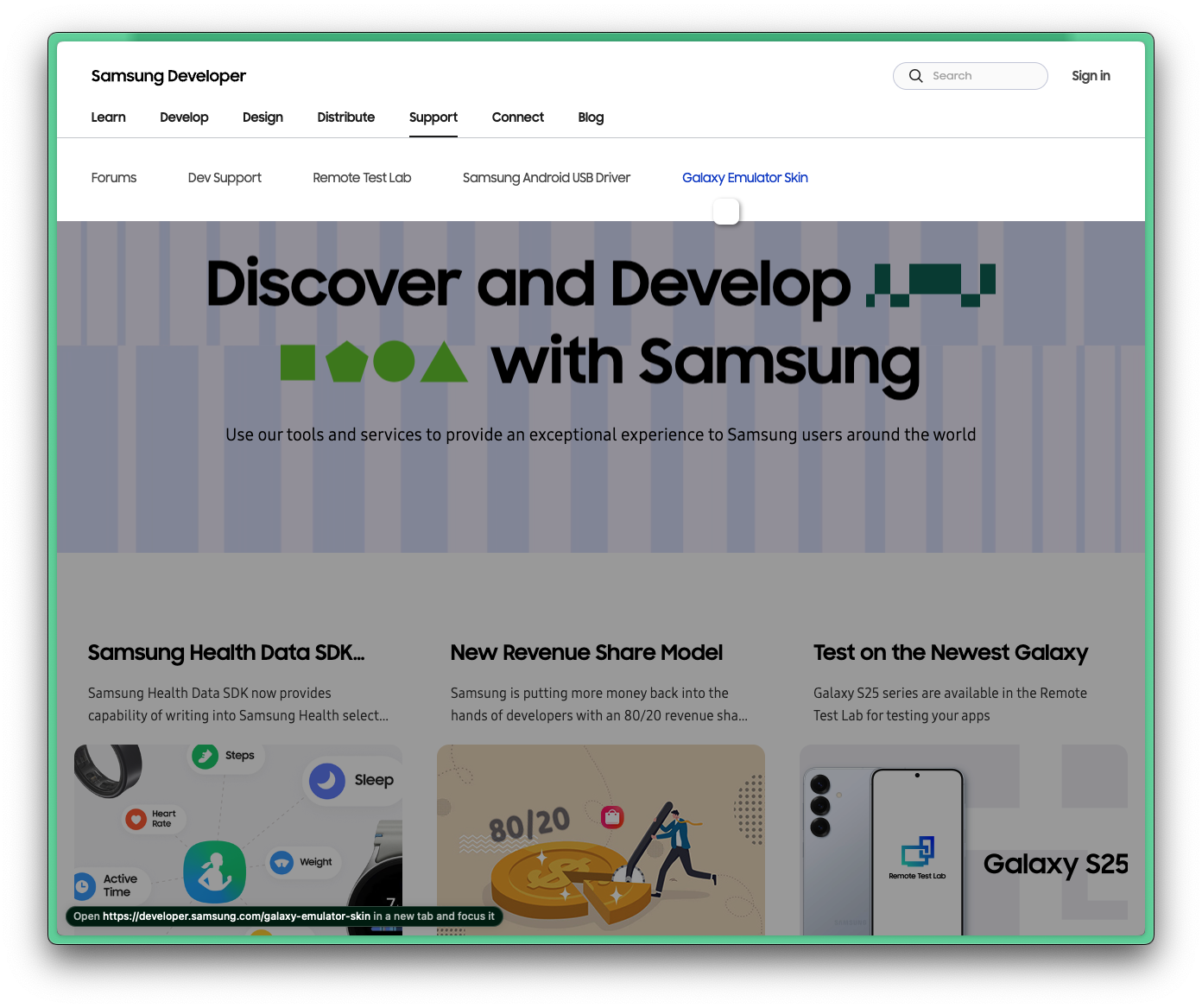Screen dimensions: 1202x1008
Task: Click the Samsung Health Data SDK heading
Action: tap(226, 653)
